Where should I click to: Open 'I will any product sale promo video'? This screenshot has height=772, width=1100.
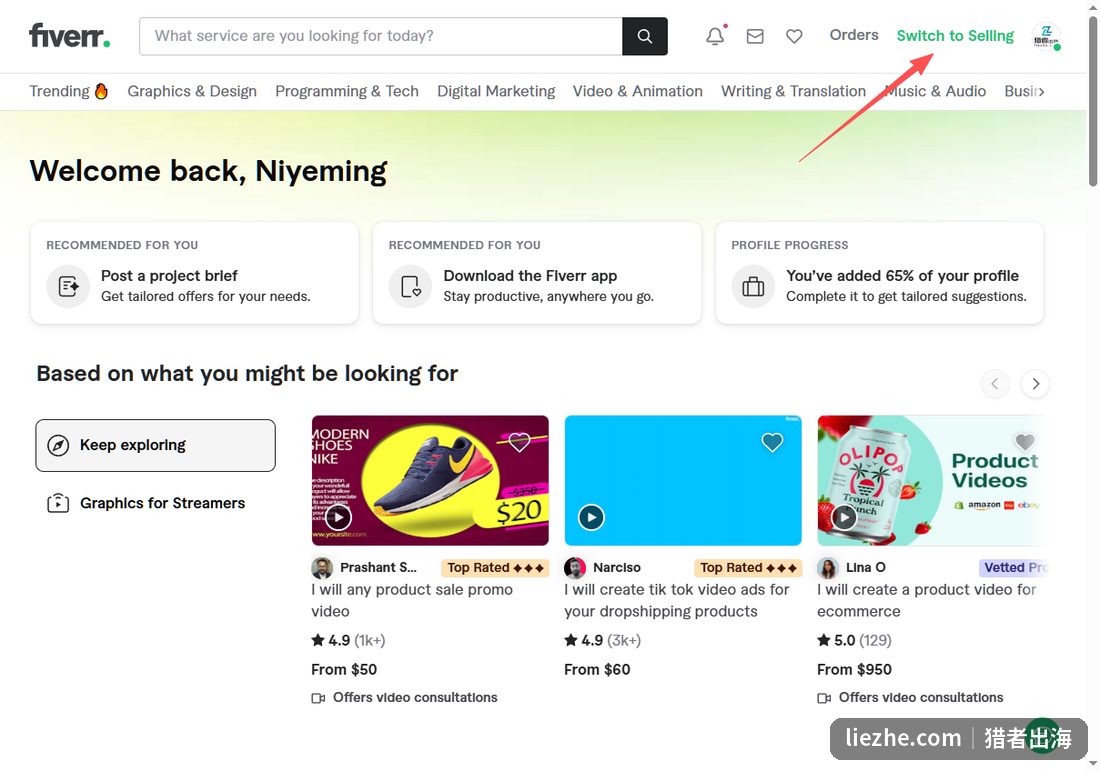coord(412,601)
